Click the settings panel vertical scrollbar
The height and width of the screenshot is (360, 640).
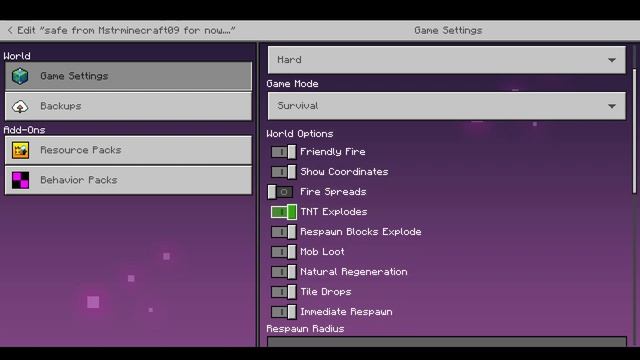click(x=634, y=131)
